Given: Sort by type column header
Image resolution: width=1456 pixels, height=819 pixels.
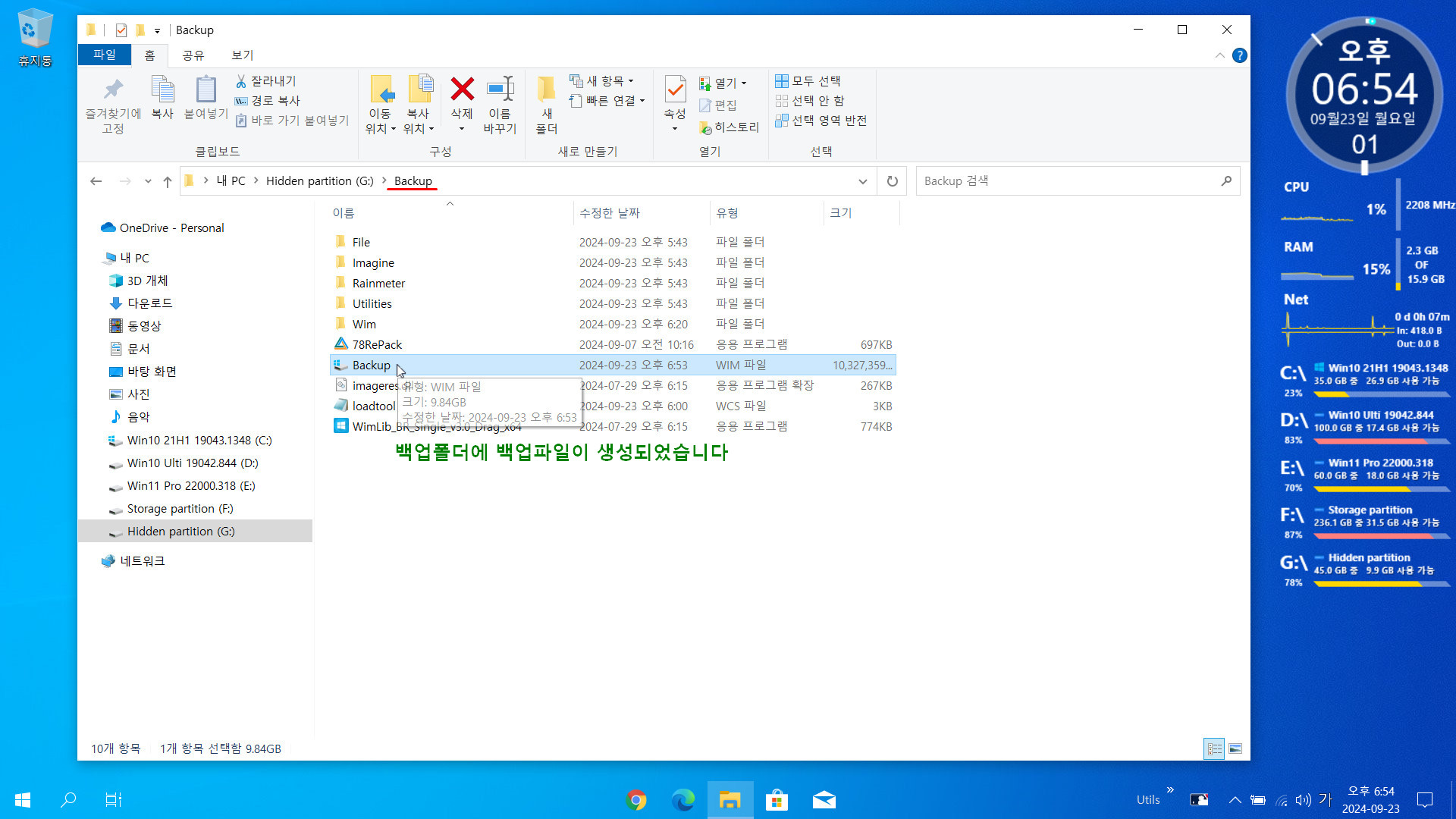Looking at the screenshot, I should pos(766,213).
